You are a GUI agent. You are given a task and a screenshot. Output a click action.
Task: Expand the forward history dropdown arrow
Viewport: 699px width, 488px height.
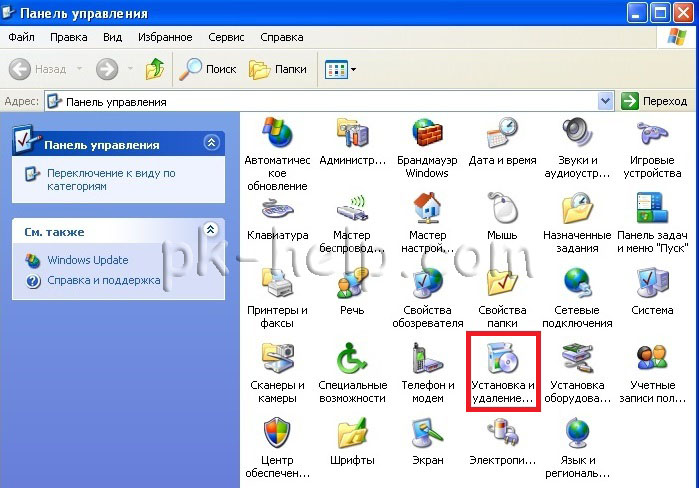[x=130, y=69]
